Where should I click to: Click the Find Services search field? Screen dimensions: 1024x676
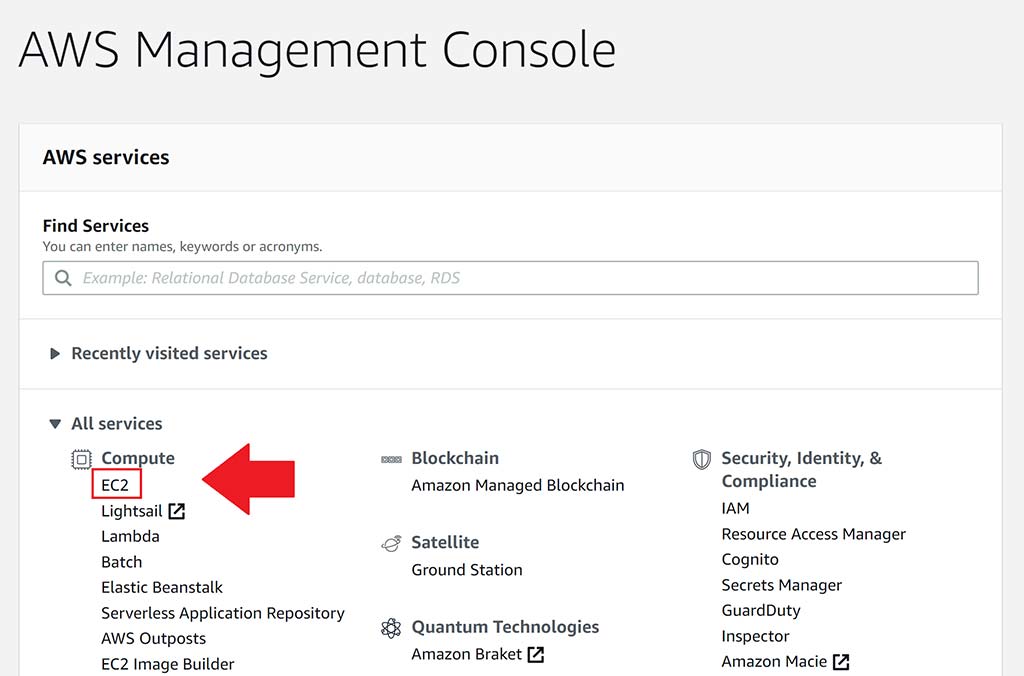tap(510, 278)
